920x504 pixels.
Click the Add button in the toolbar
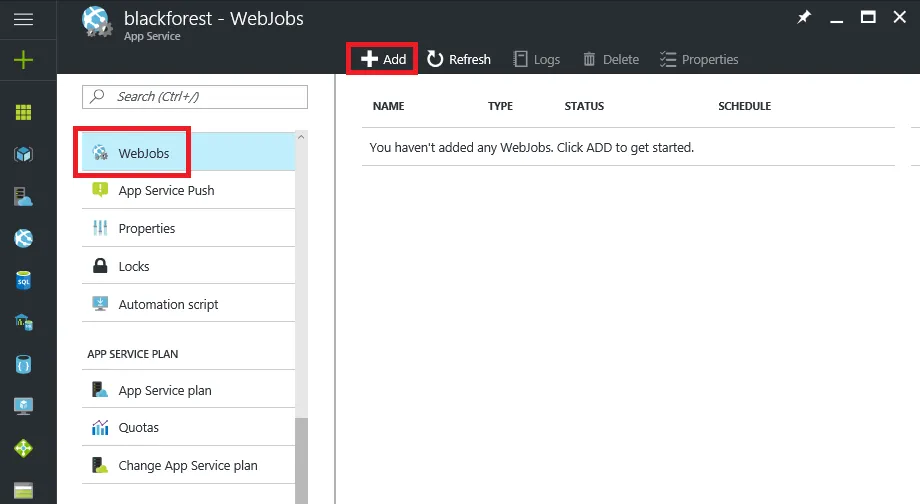383,59
